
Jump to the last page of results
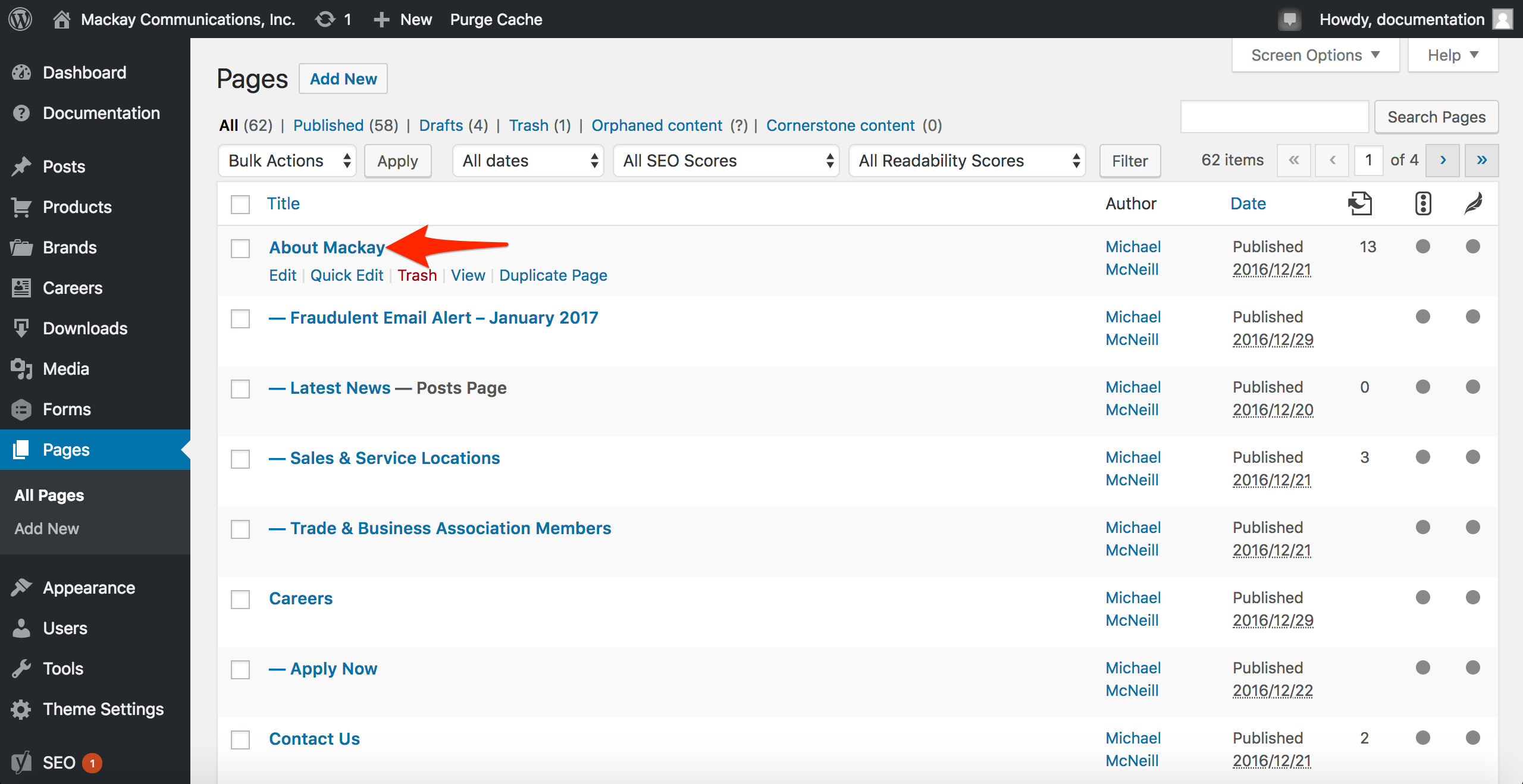point(1481,160)
